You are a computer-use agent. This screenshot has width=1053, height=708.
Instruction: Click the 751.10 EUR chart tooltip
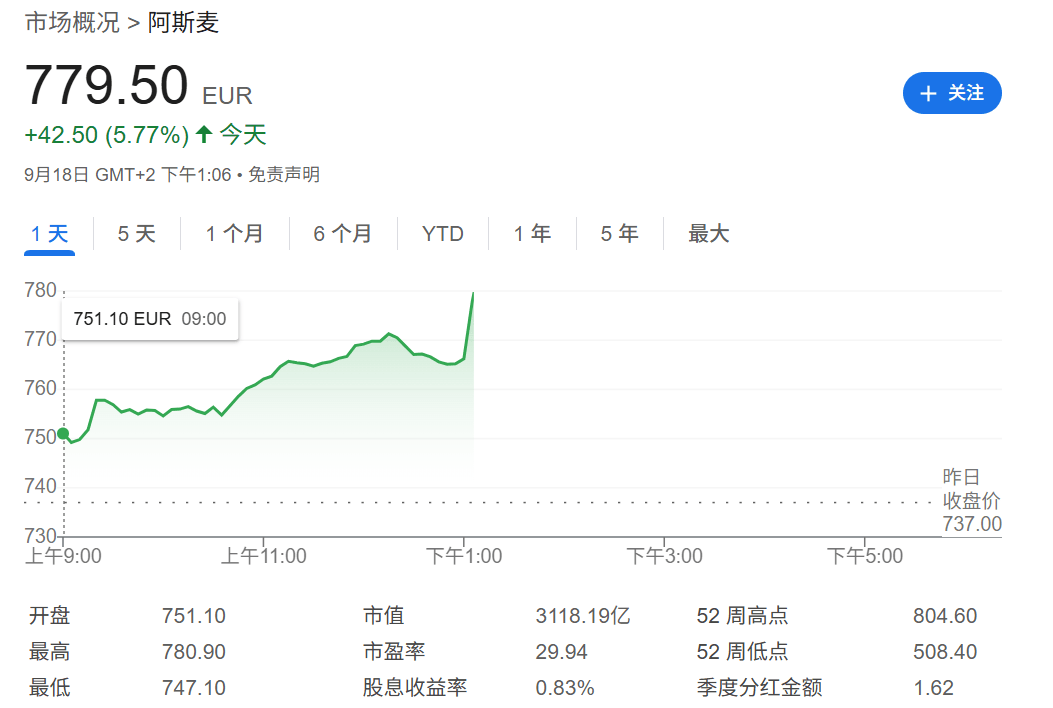coord(150,319)
